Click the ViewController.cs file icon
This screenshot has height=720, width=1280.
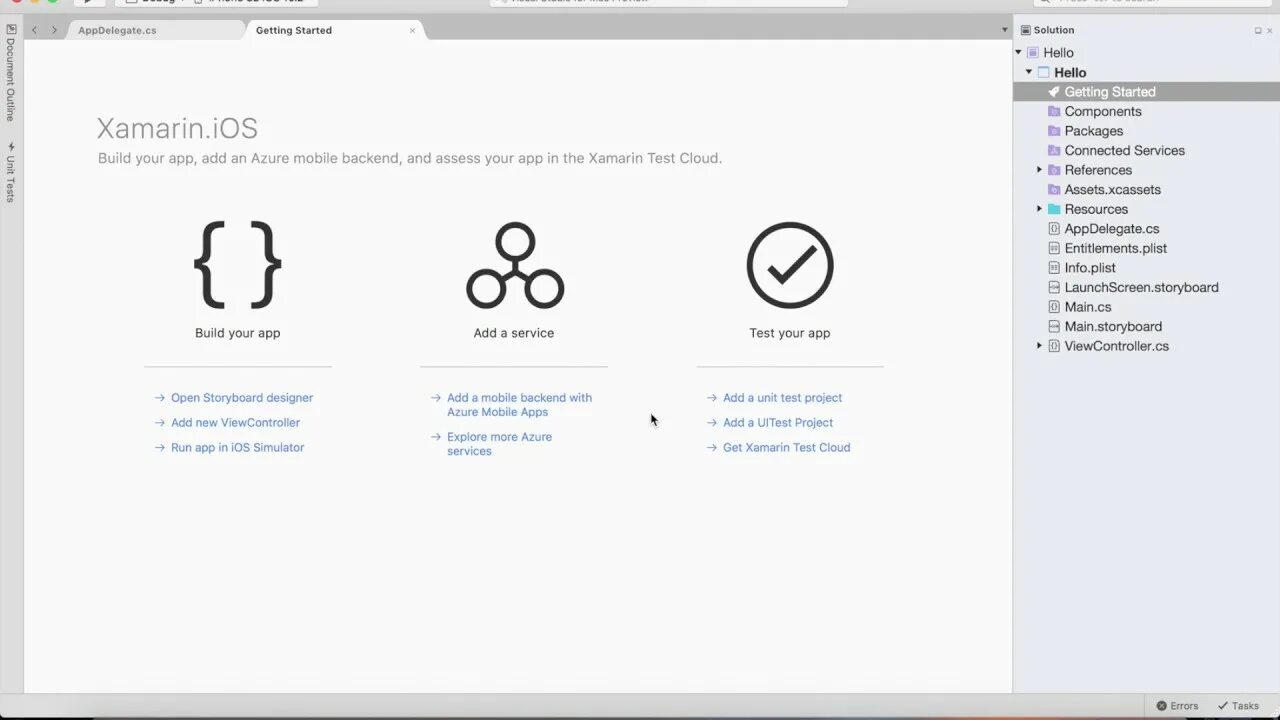pyautogui.click(x=1054, y=346)
